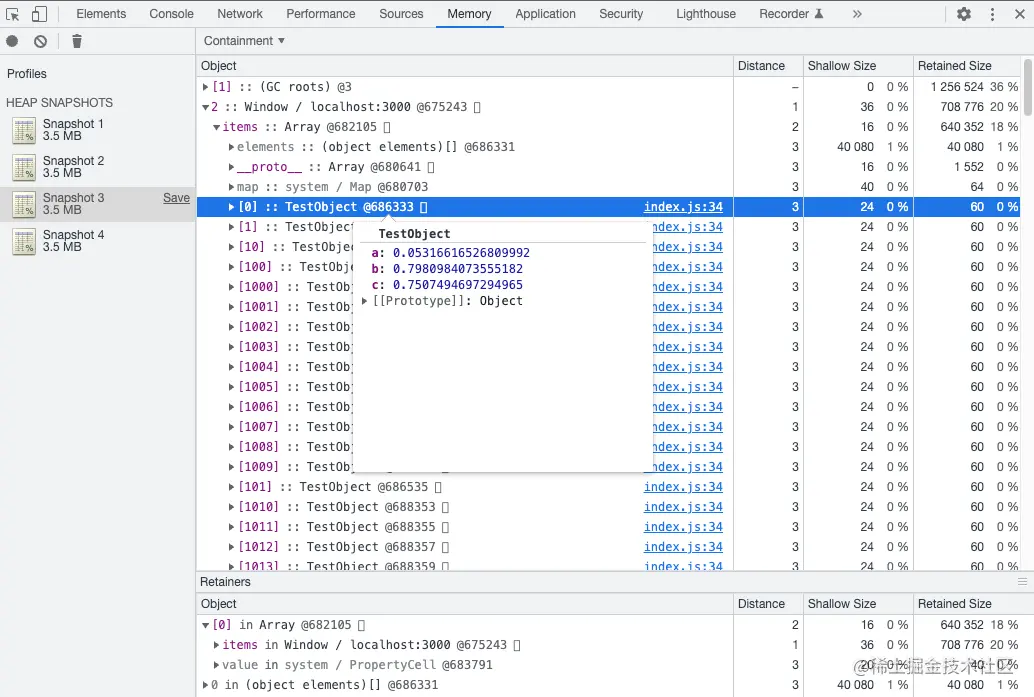Image resolution: width=1034 pixels, height=697 pixels.
Task: Select the Snapshot 1 profile icon
Action: (24, 130)
